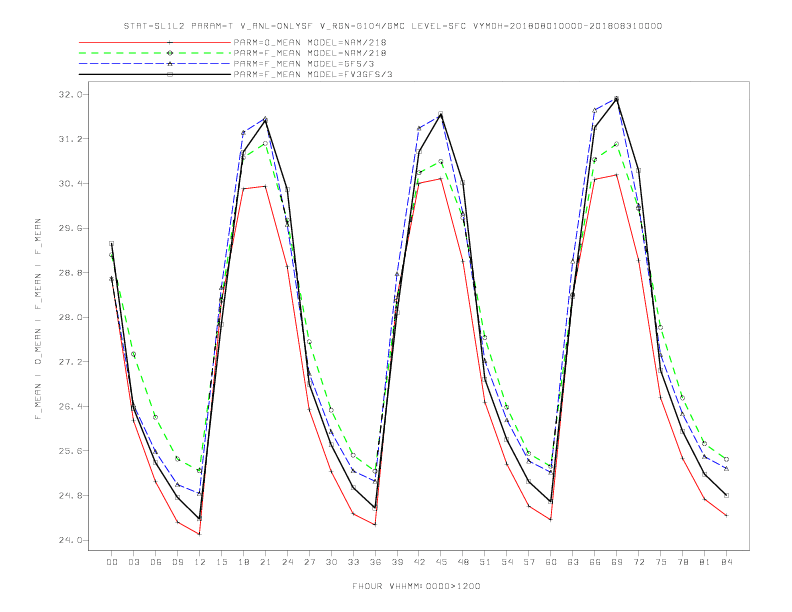Click x-axis forecast hour label 66
This screenshot has height=612, width=792.
(x=595, y=562)
